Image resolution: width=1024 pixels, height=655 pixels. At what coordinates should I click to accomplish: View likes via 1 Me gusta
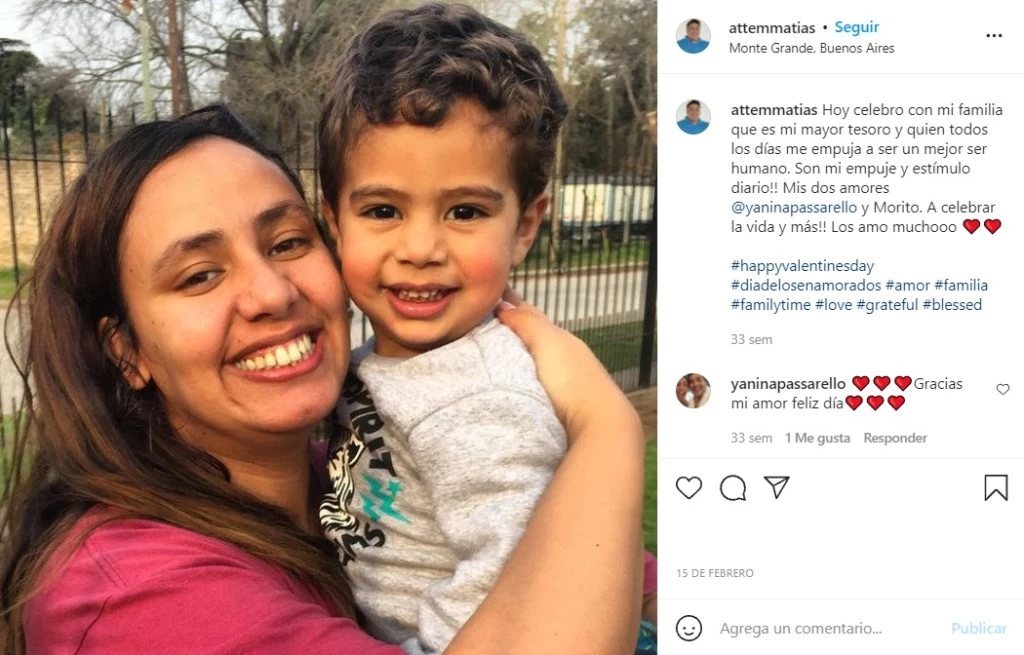(x=817, y=438)
